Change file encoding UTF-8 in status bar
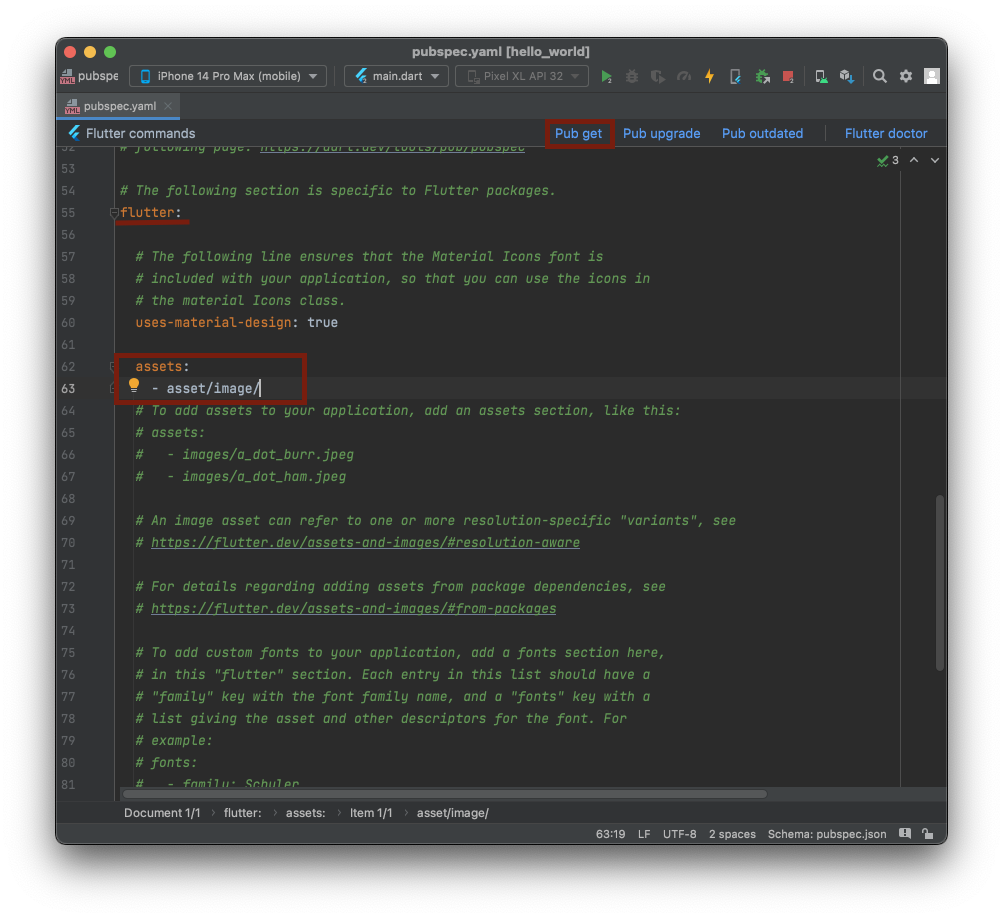The height and width of the screenshot is (918, 1003). 679,834
